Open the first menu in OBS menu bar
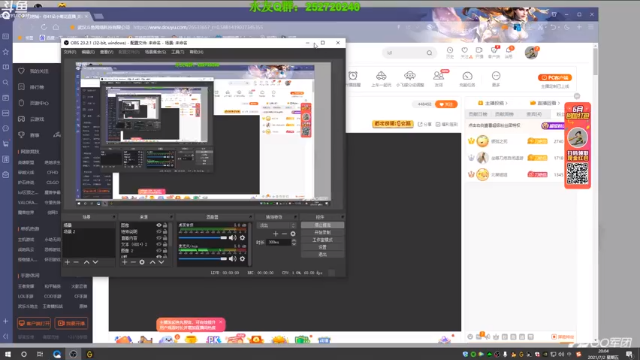Image resolution: width=640 pixels, height=360 pixels. point(70,52)
